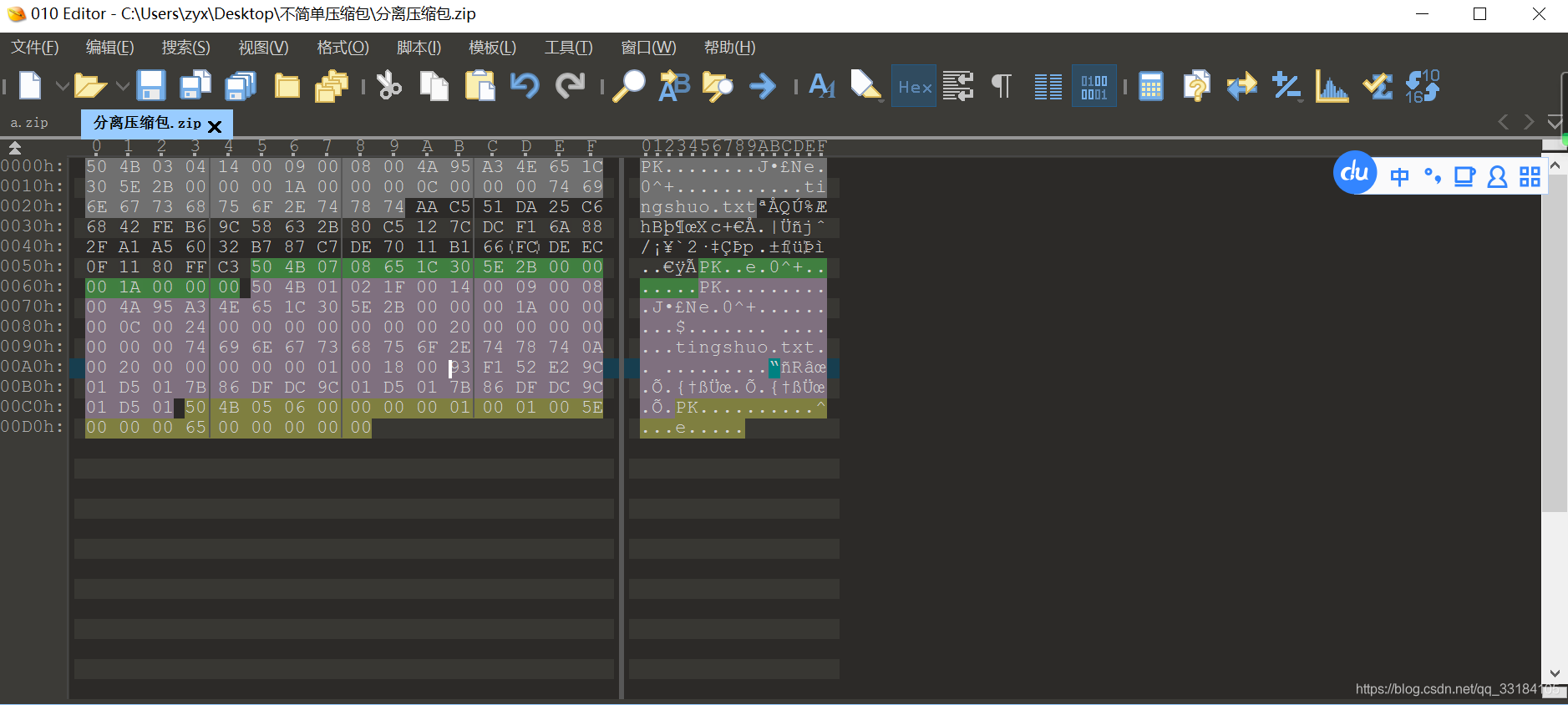This screenshot has width=1568, height=705.
Task: Show next tabs with right chevron
Action: 1529,122
